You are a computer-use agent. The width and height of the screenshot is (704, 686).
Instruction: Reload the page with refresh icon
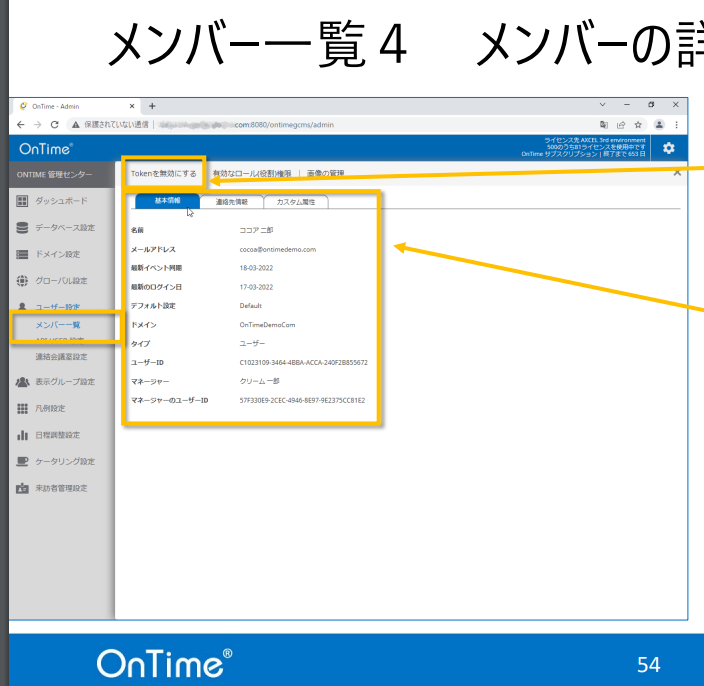coord(55,124)
